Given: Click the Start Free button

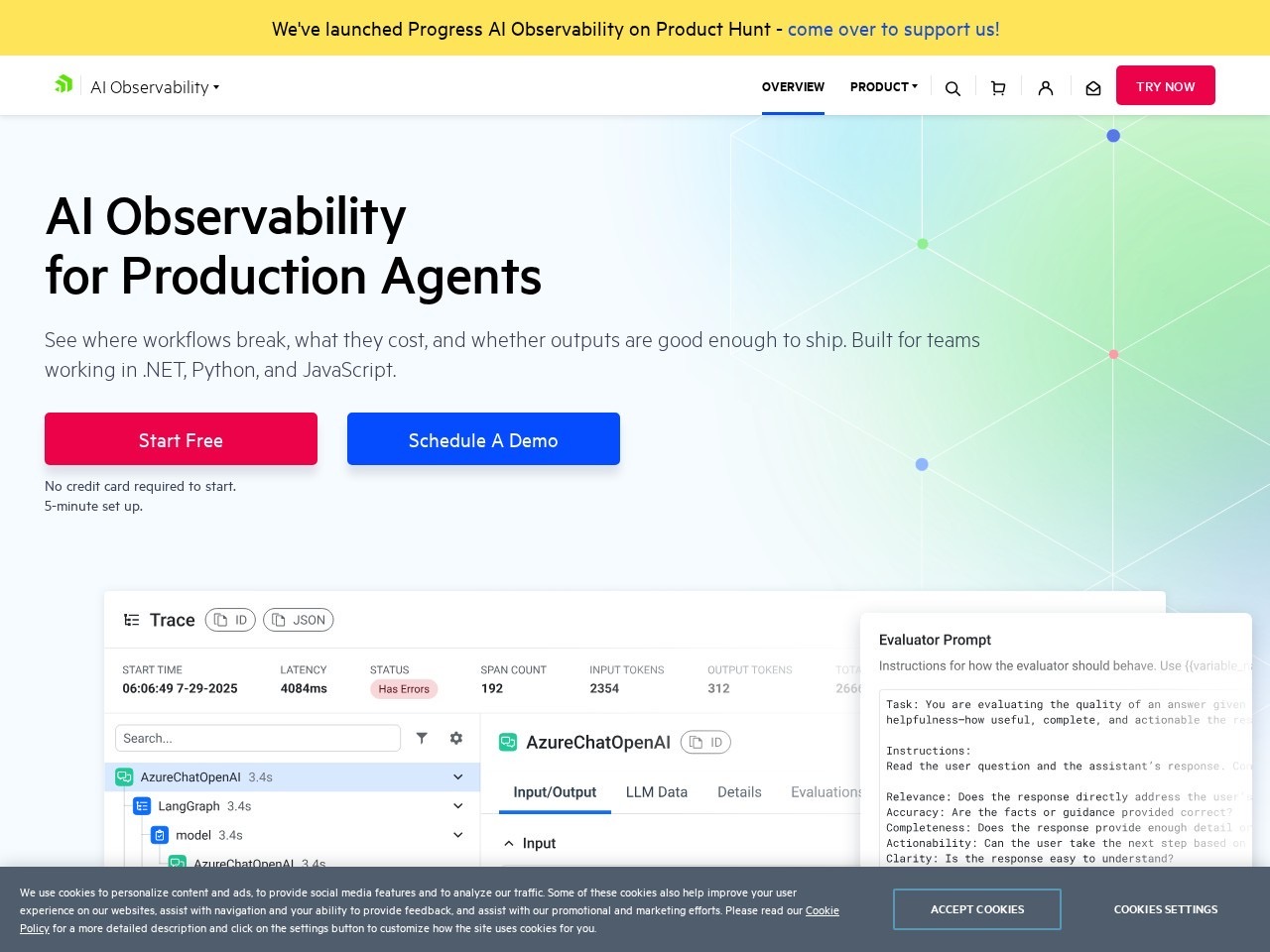Looking at the screenshot, I should coord(181,439).
